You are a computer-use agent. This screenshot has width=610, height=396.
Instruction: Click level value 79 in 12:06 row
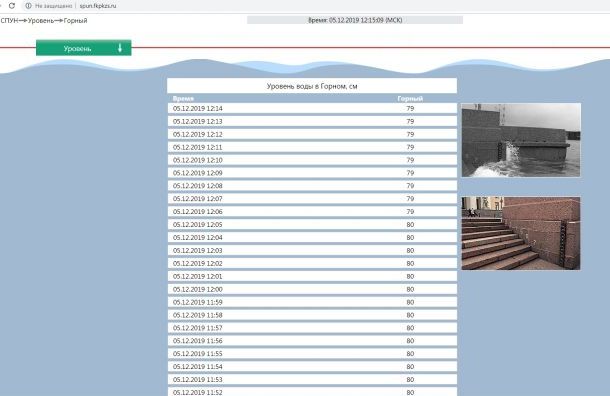[x=410, y=212]
